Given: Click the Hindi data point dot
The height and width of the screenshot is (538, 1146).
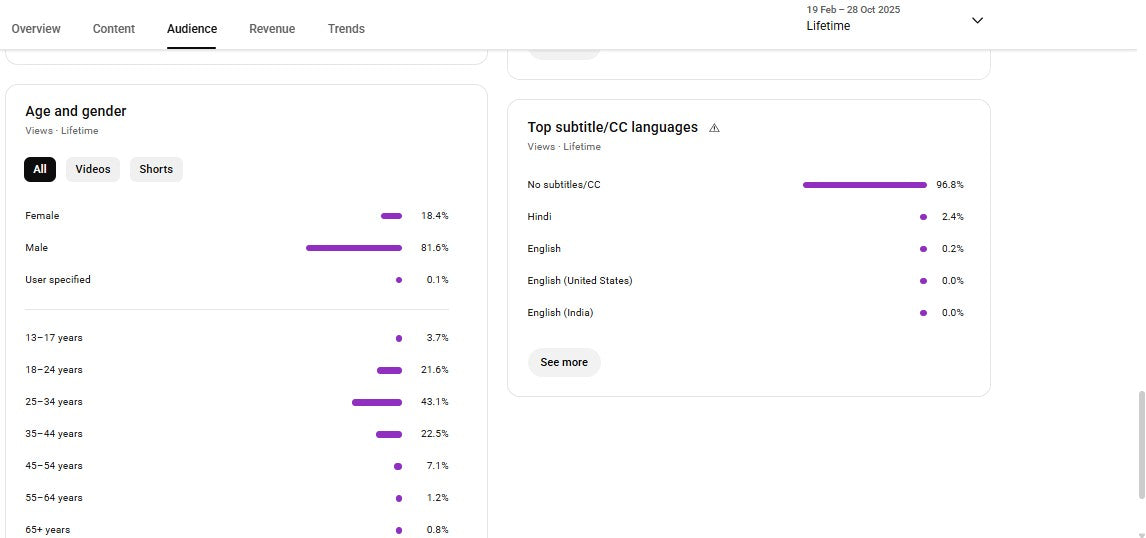Looking at the screenshot, I should [923, 217].
